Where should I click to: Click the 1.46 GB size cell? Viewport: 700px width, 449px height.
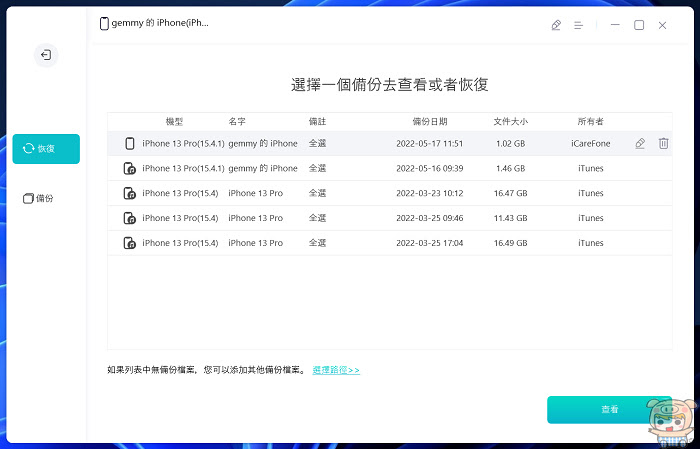point(511,169)
